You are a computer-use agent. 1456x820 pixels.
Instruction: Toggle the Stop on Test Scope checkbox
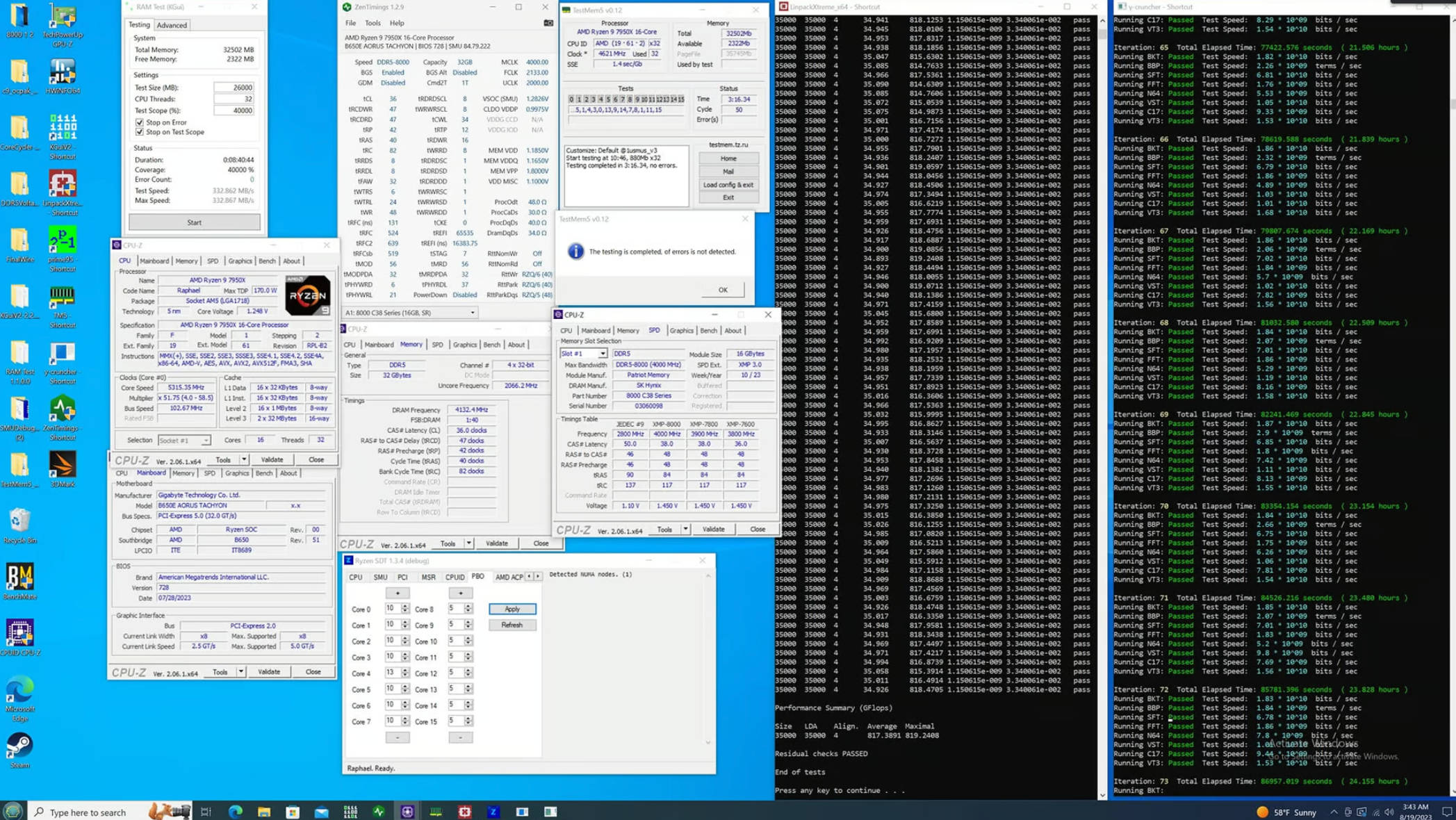[140, 132]
